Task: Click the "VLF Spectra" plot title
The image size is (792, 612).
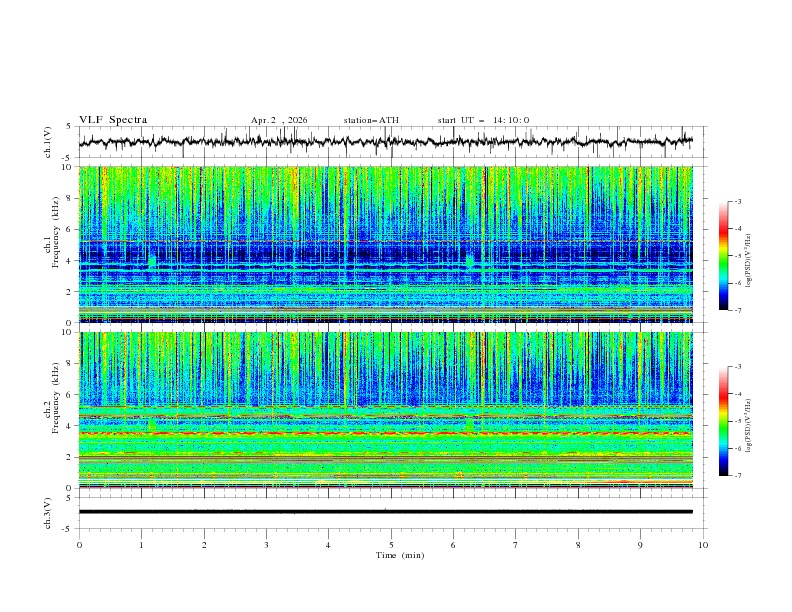Action: pos(113,120)
